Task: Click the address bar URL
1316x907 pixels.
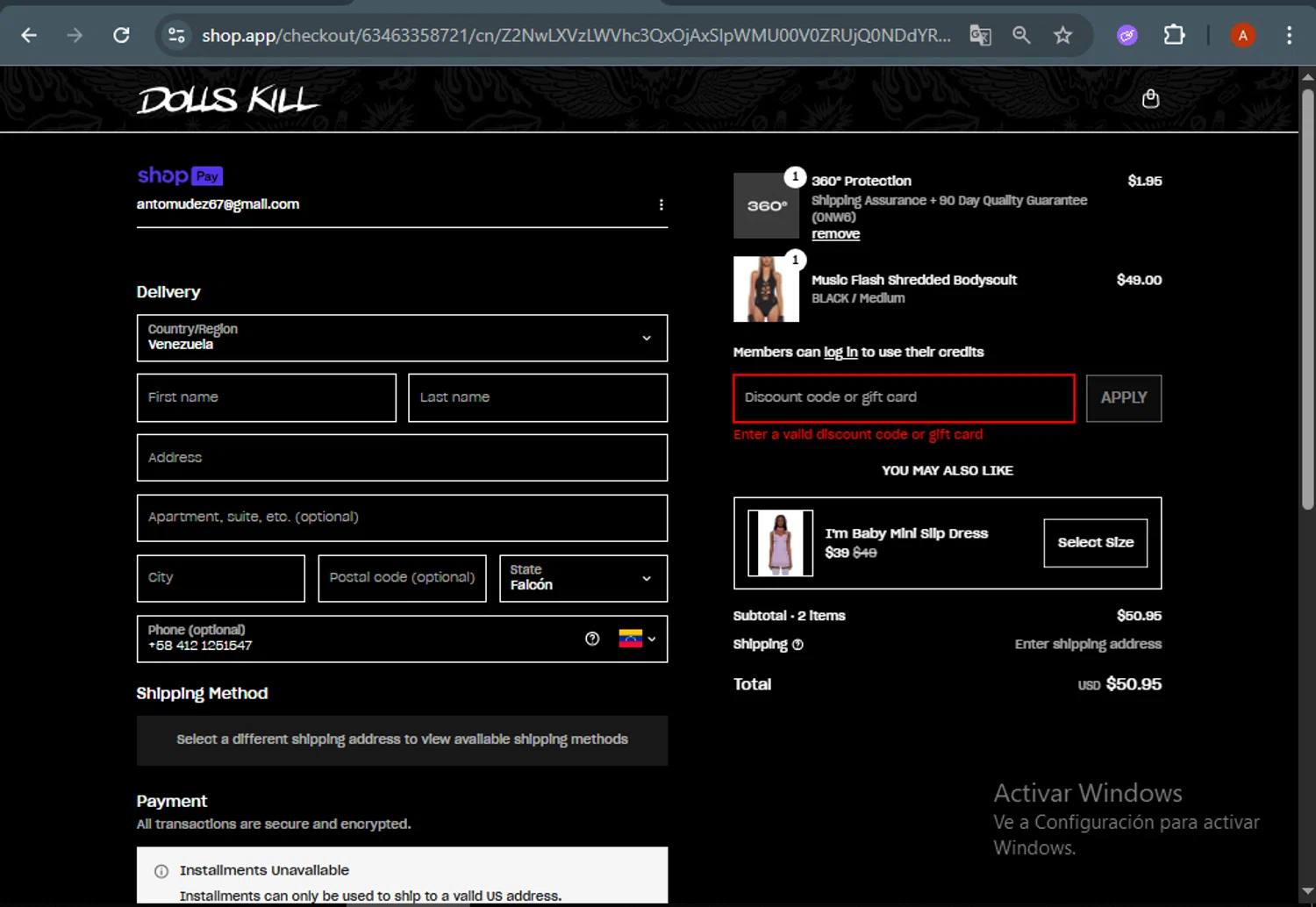Action: (x=576, y=35)
